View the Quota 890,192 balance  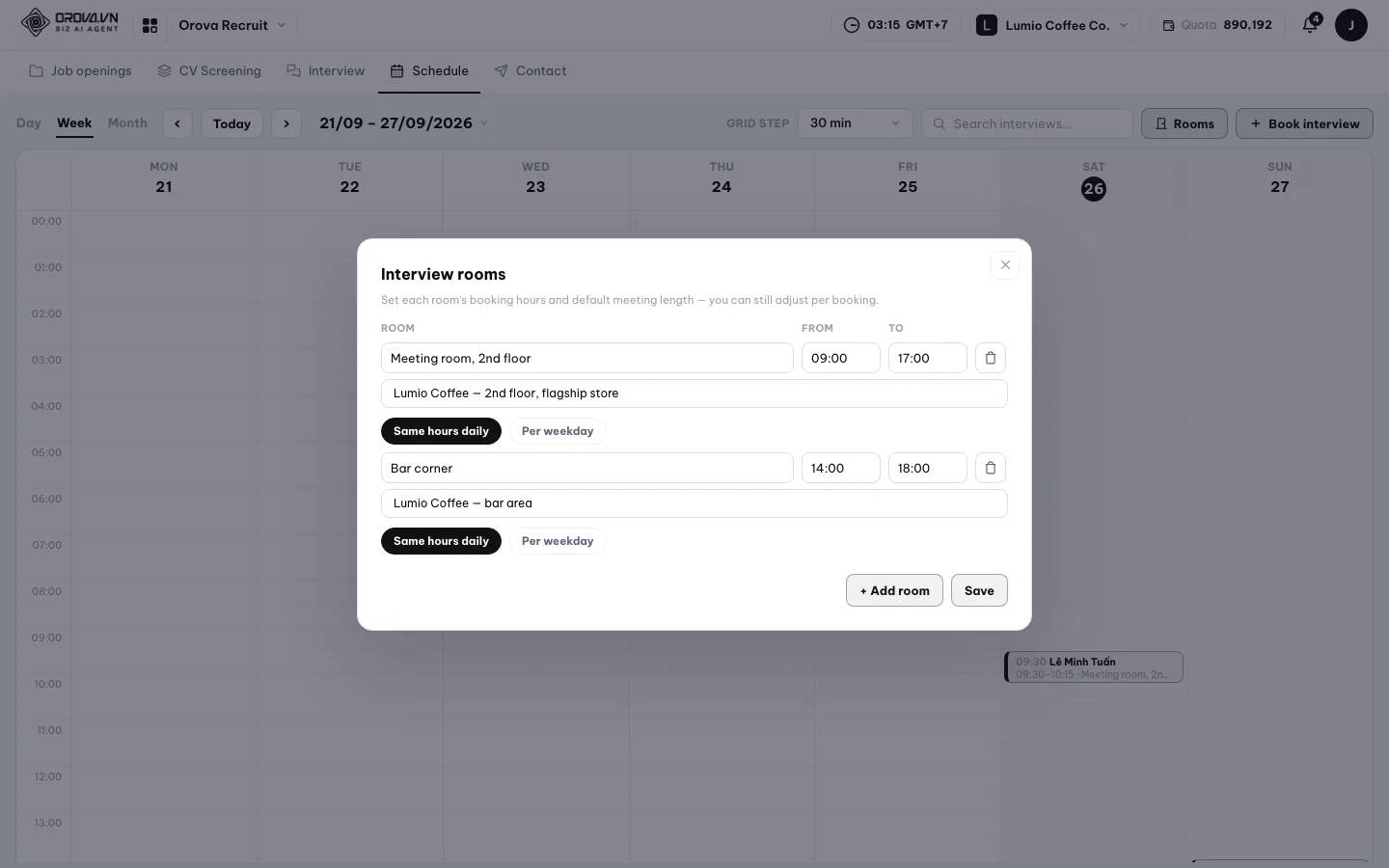1217,25
